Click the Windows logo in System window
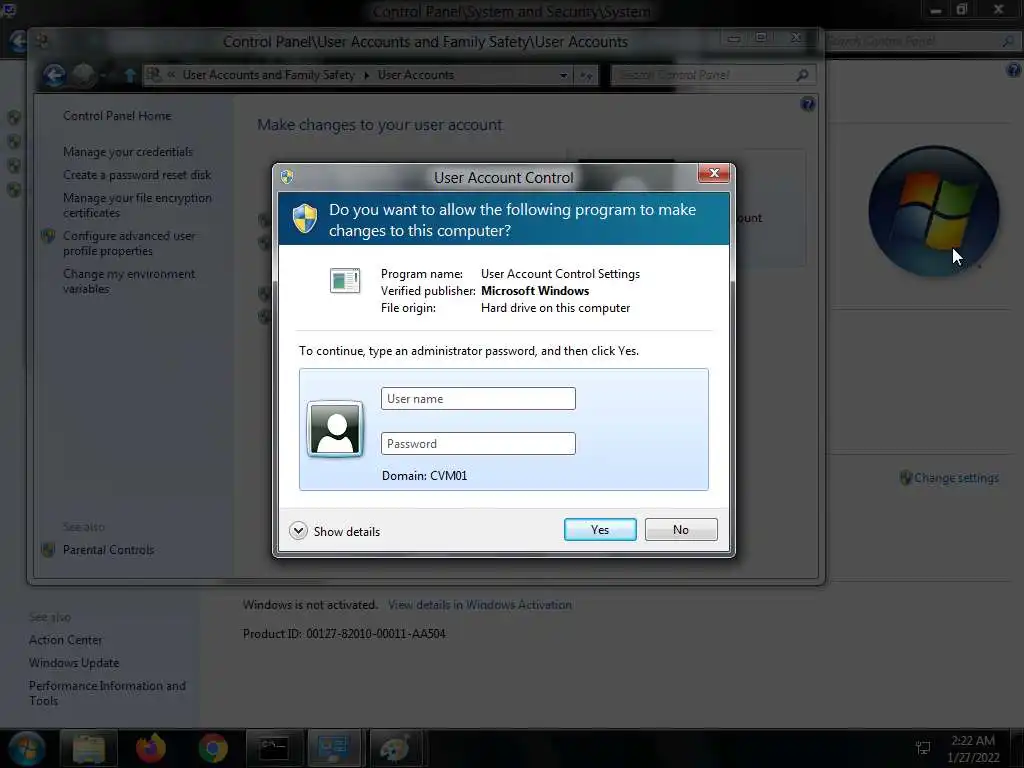Image resolution: width=1024 pixels, height=768 pixels. coord(933,211)
